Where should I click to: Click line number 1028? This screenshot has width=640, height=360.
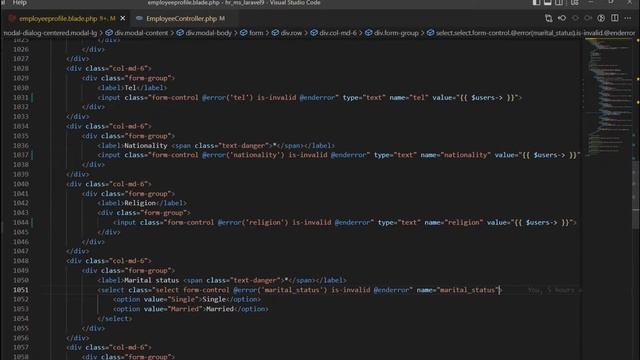20,69
